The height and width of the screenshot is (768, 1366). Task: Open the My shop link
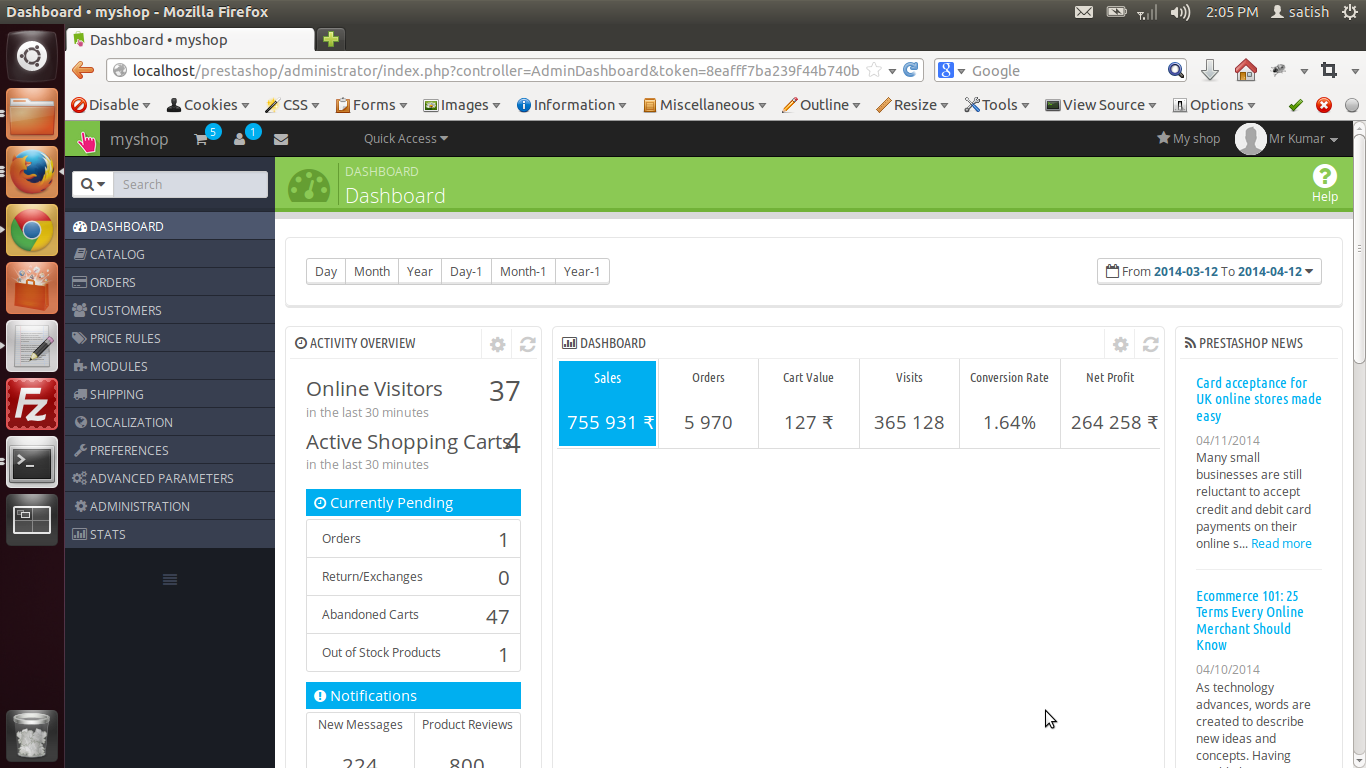click(1188, 139)
